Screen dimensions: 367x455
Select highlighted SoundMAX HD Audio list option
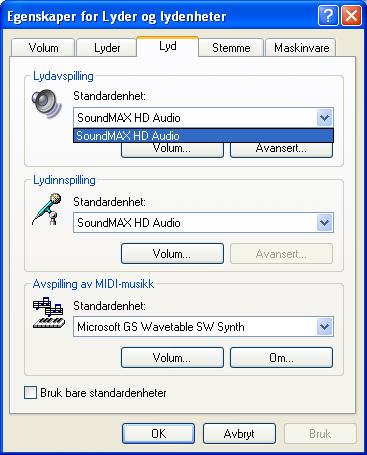point(203,136)
